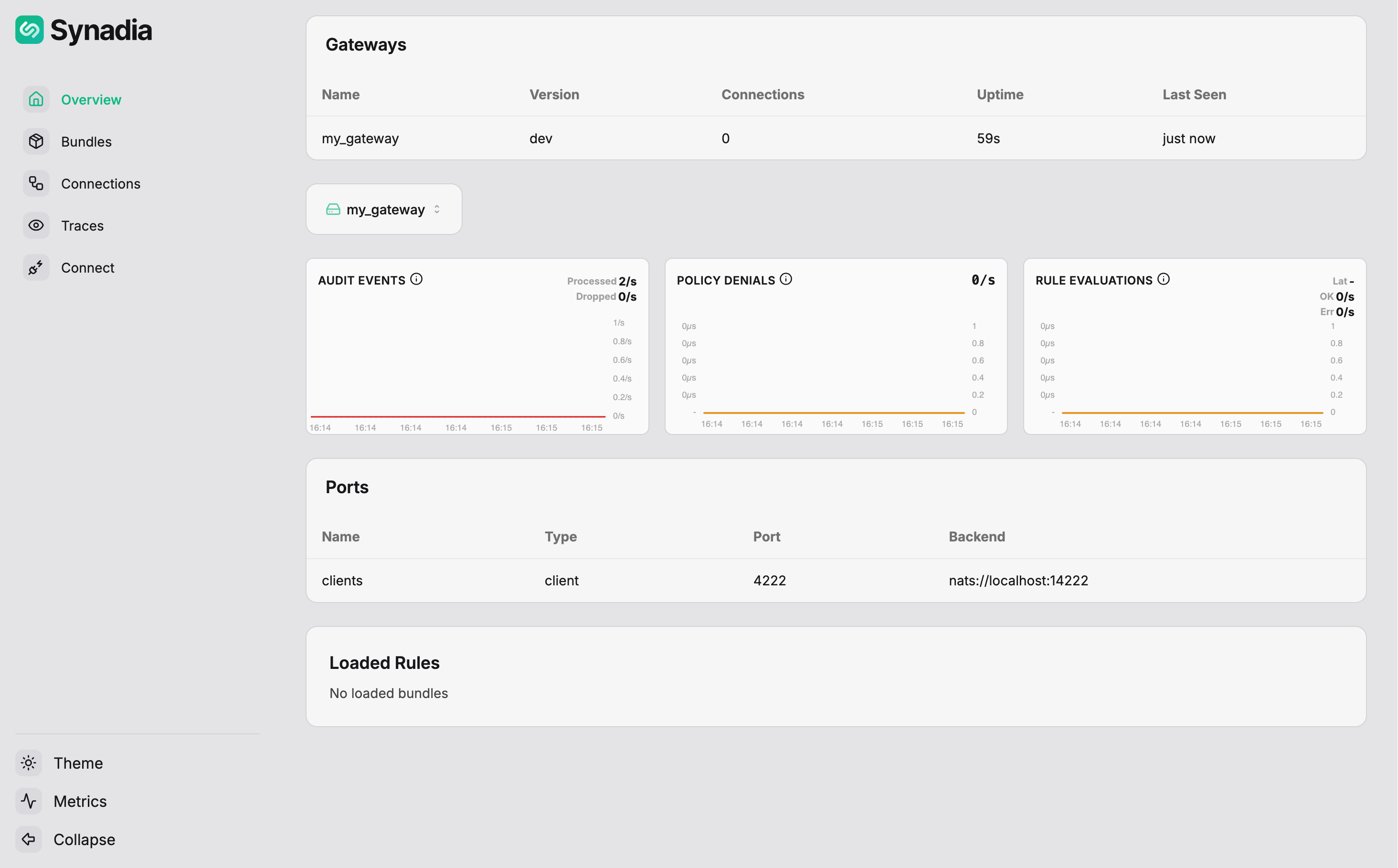Click backend nats://localhost:14222

tap(1018, 581)
